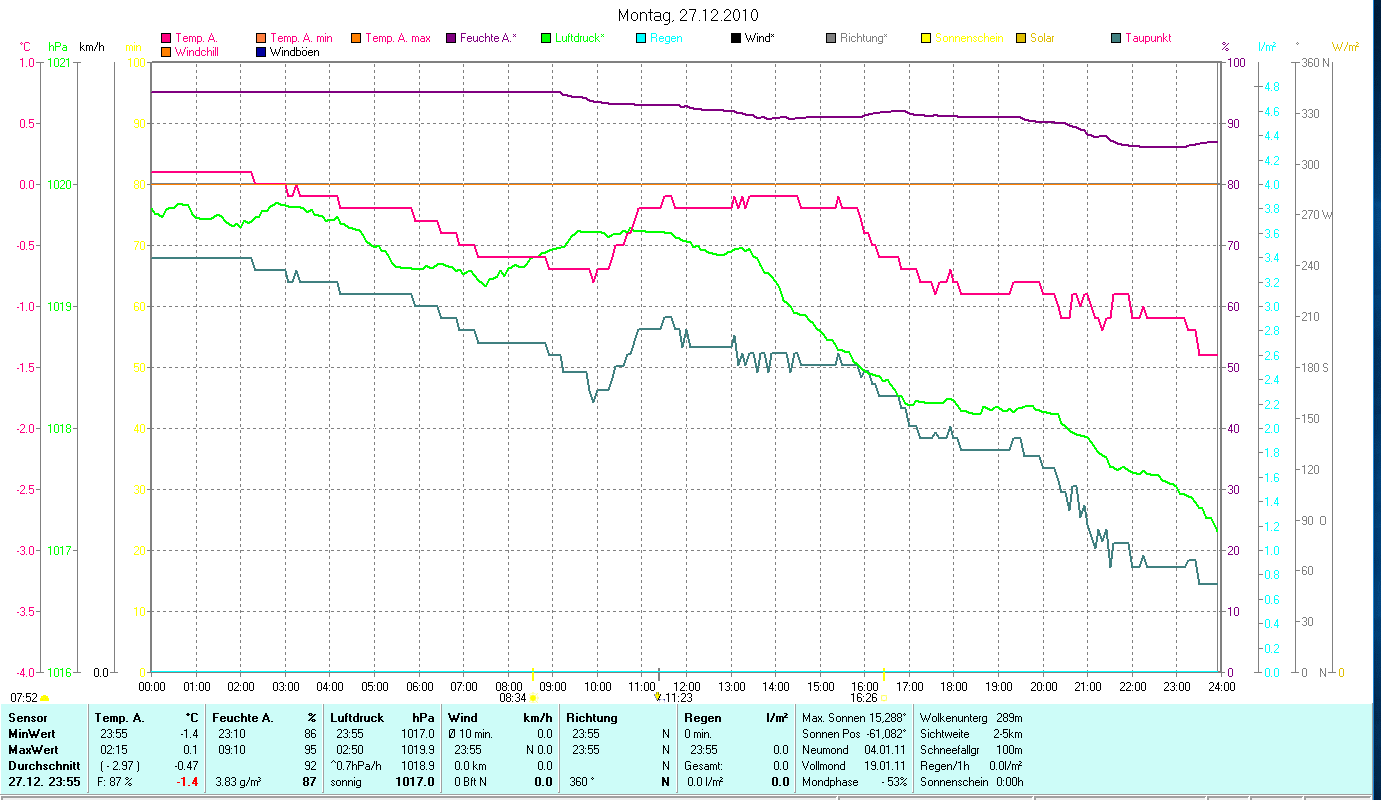Image resolution: width=1381 pixels, height=800 pixels.
Task: Click the orange Windchill legend swatch
Action: point(166,51)
